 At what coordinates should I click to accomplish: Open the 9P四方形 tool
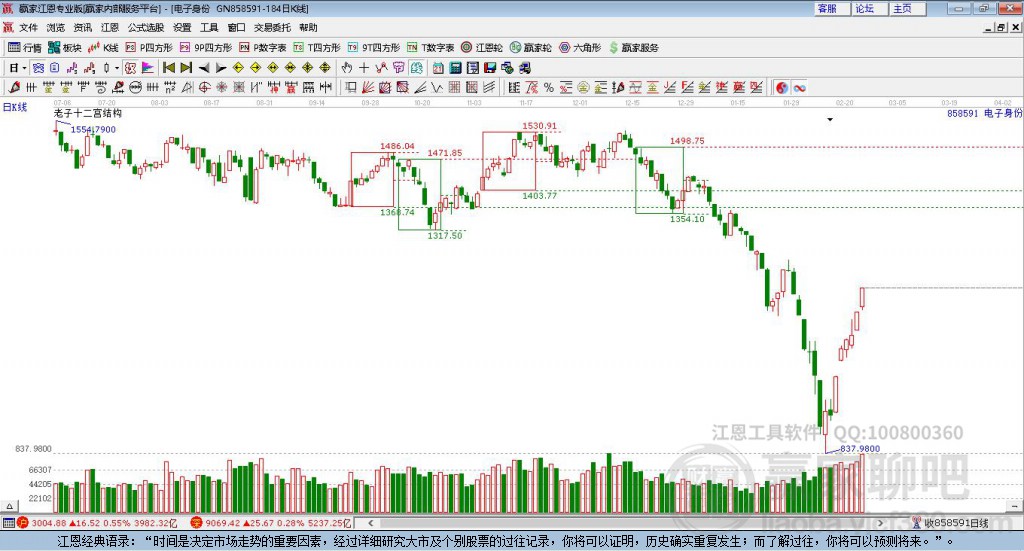point(206,48)
